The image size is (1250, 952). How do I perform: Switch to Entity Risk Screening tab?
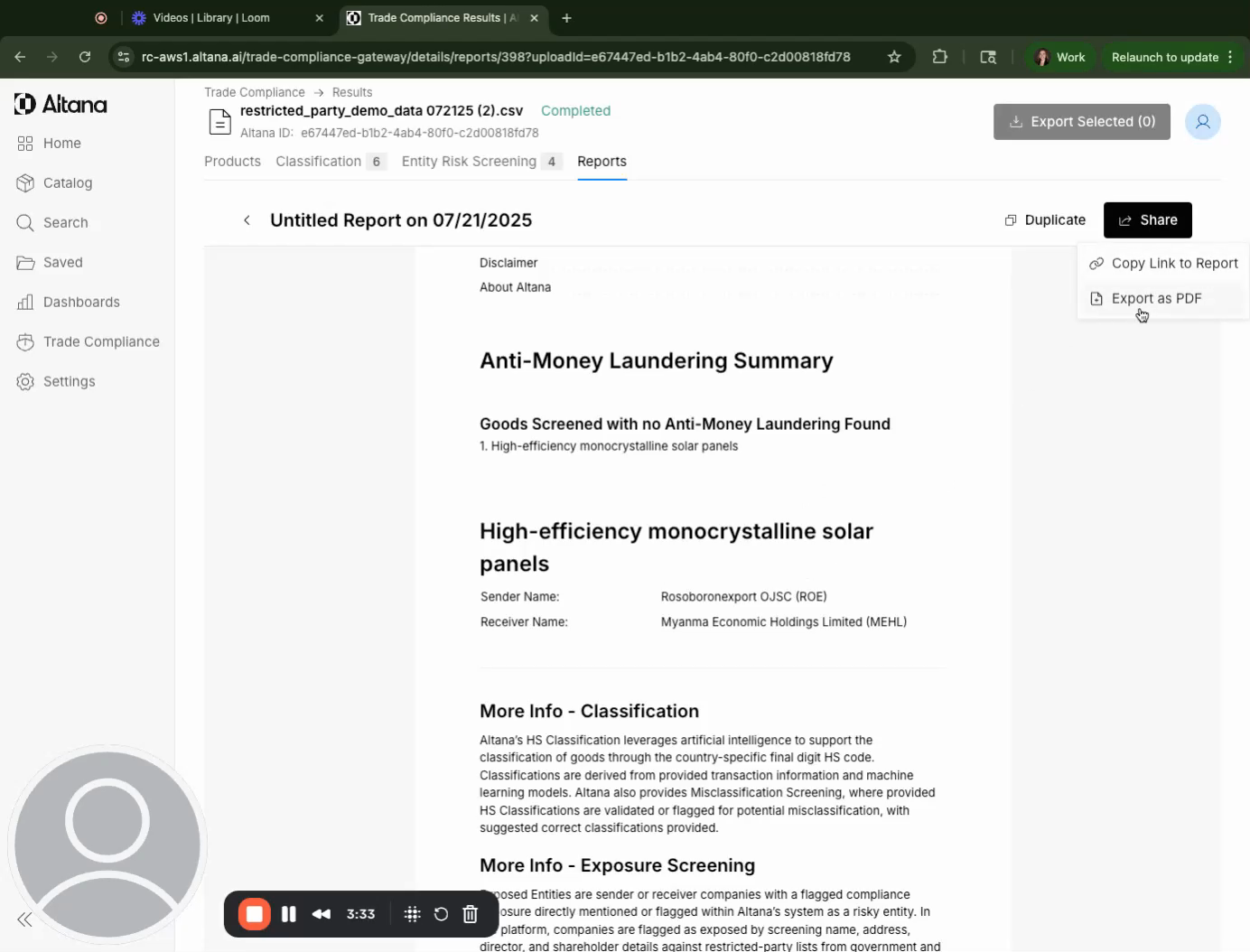pyautogui.click(x=469, y=161)
